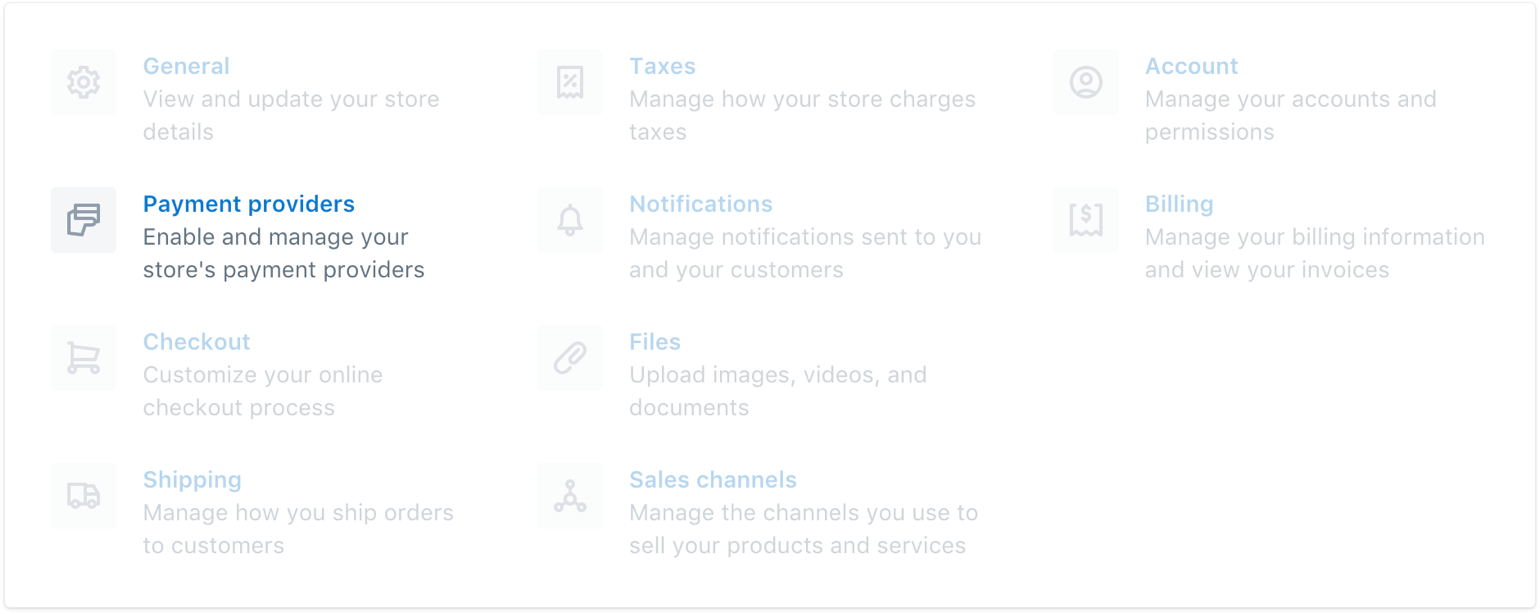Open Payment providers settings
Image resolution: width=1540 pixels, height=614 pixels.
tap(249, 204)
